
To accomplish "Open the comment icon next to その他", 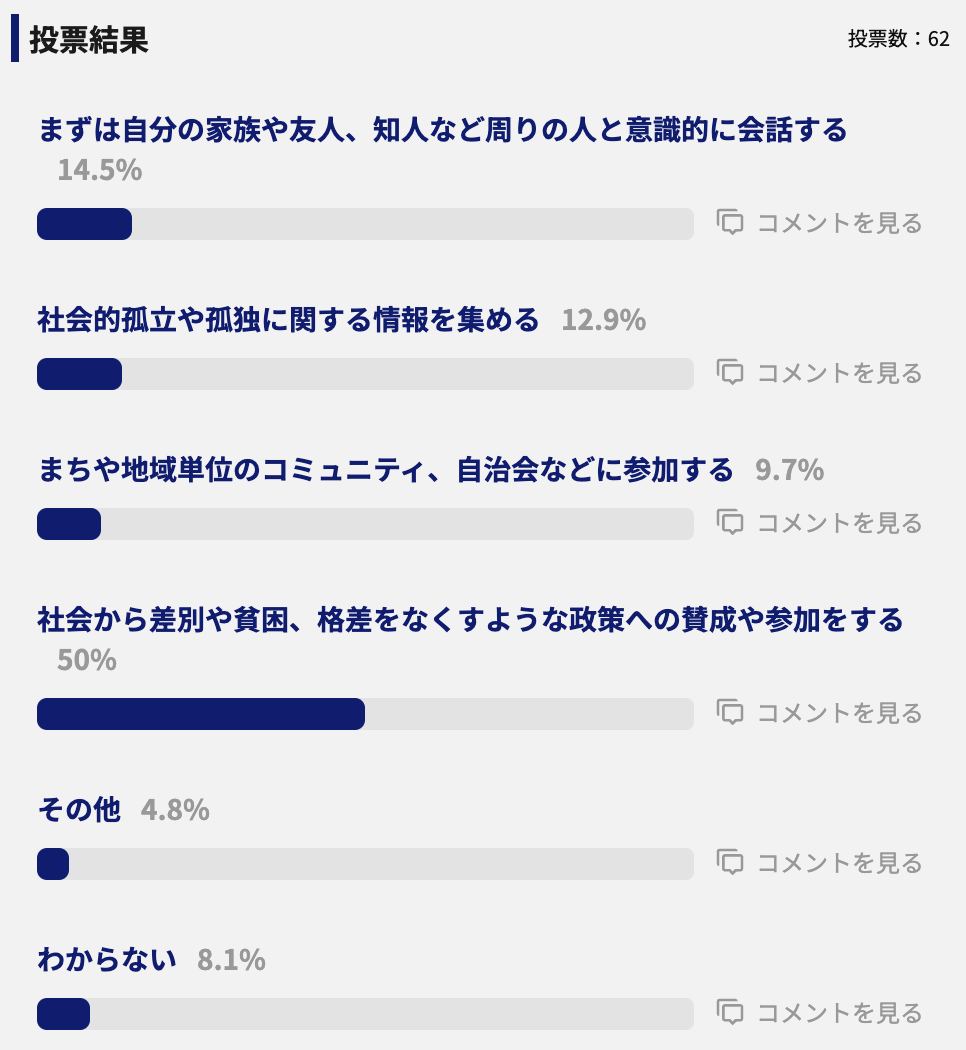I will 733,863.
